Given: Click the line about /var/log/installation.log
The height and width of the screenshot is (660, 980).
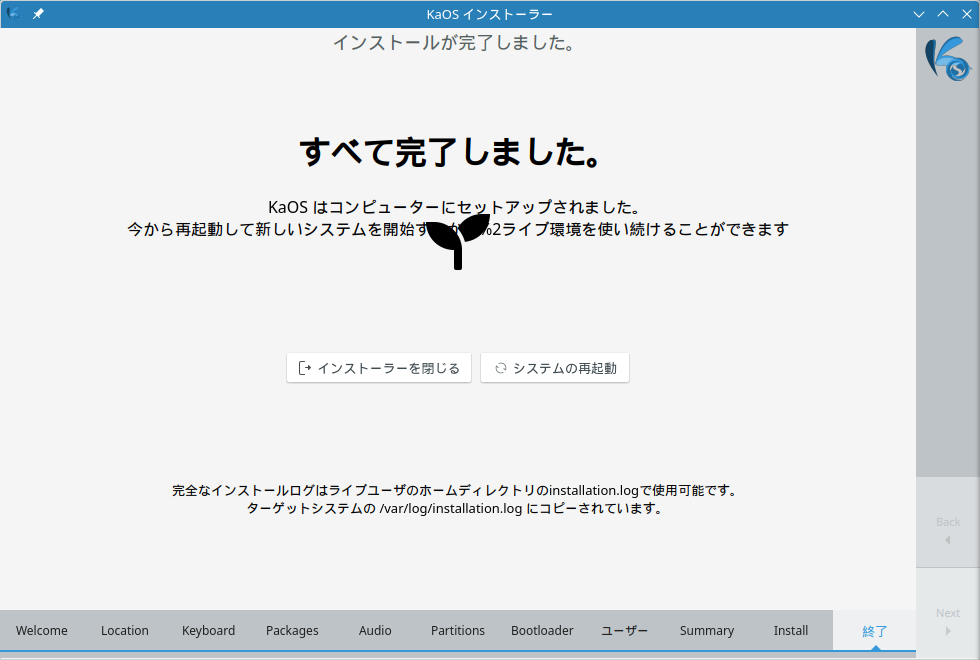Looking at the screenshot, I should coord(454,508).
